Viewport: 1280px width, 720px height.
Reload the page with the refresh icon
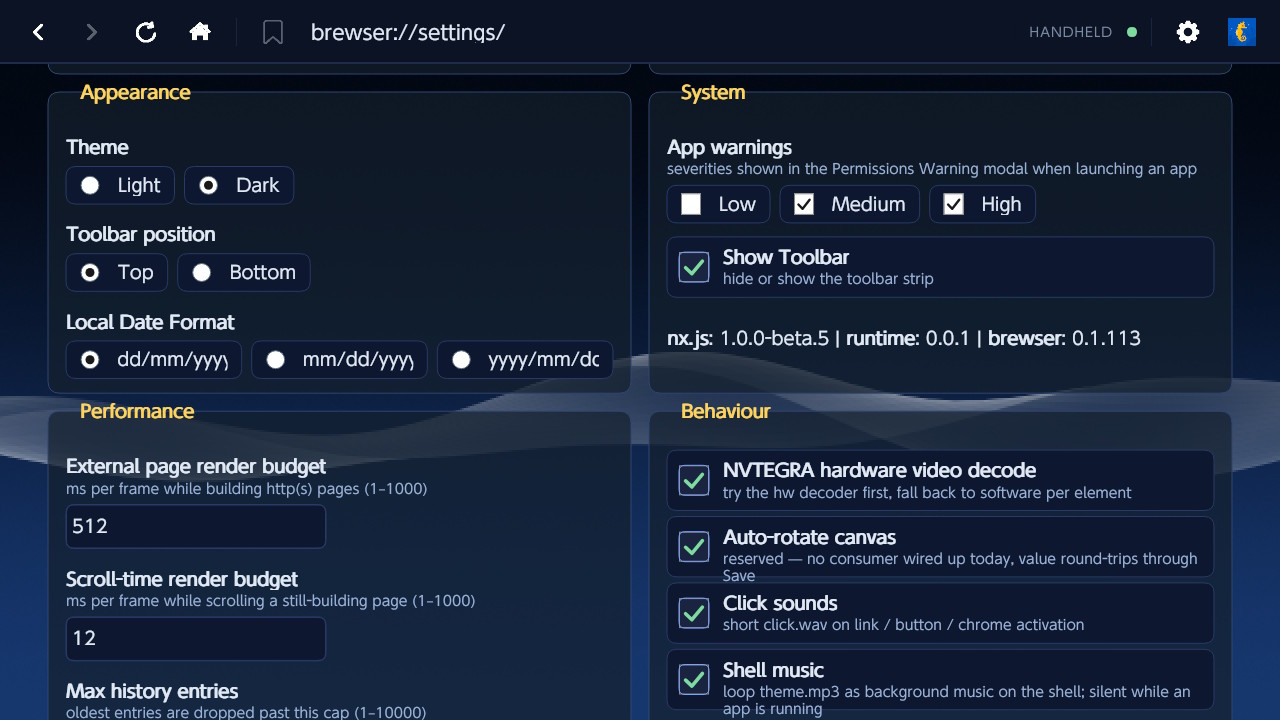tap(146, 32)
